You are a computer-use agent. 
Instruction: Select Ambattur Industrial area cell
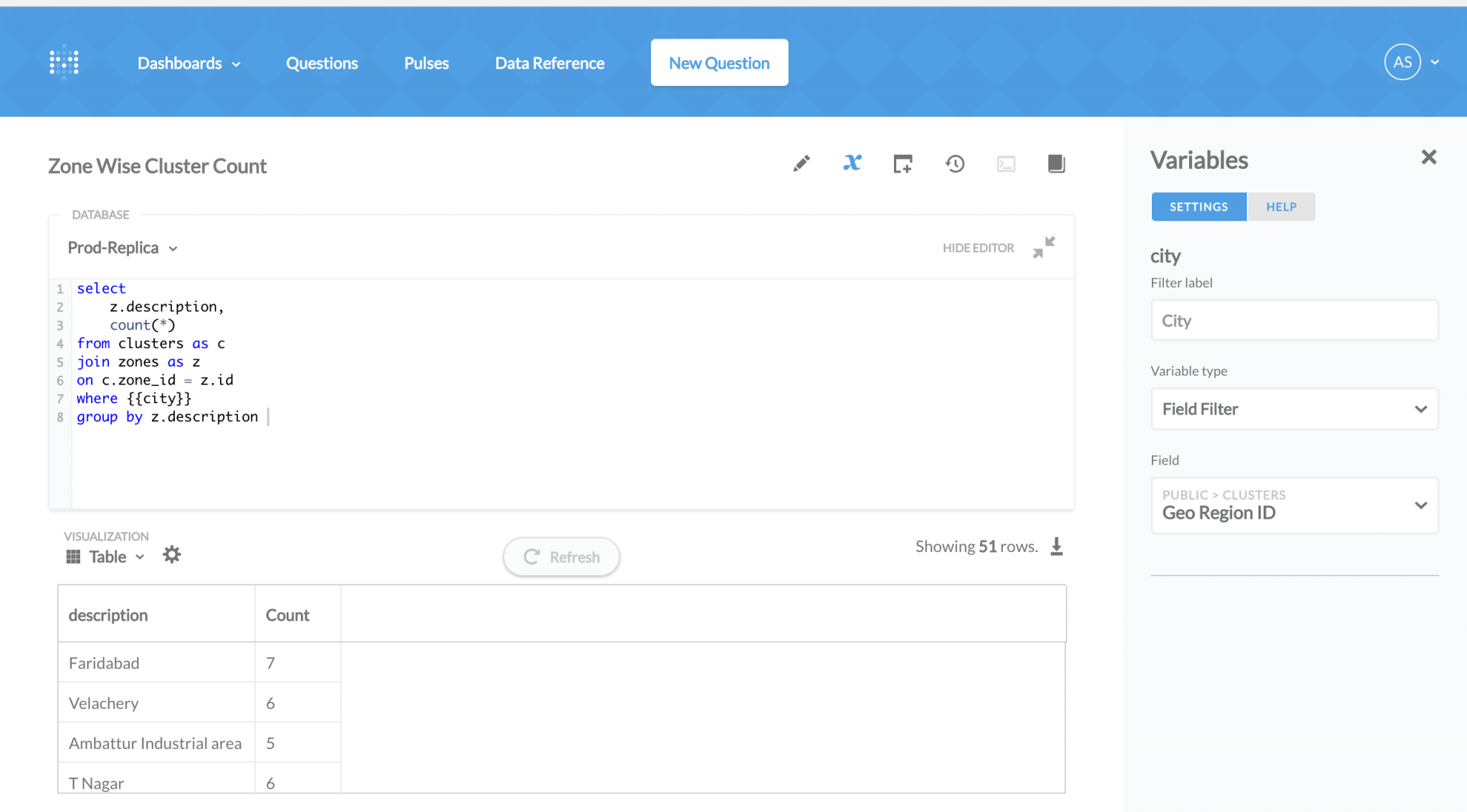[156, 743]
